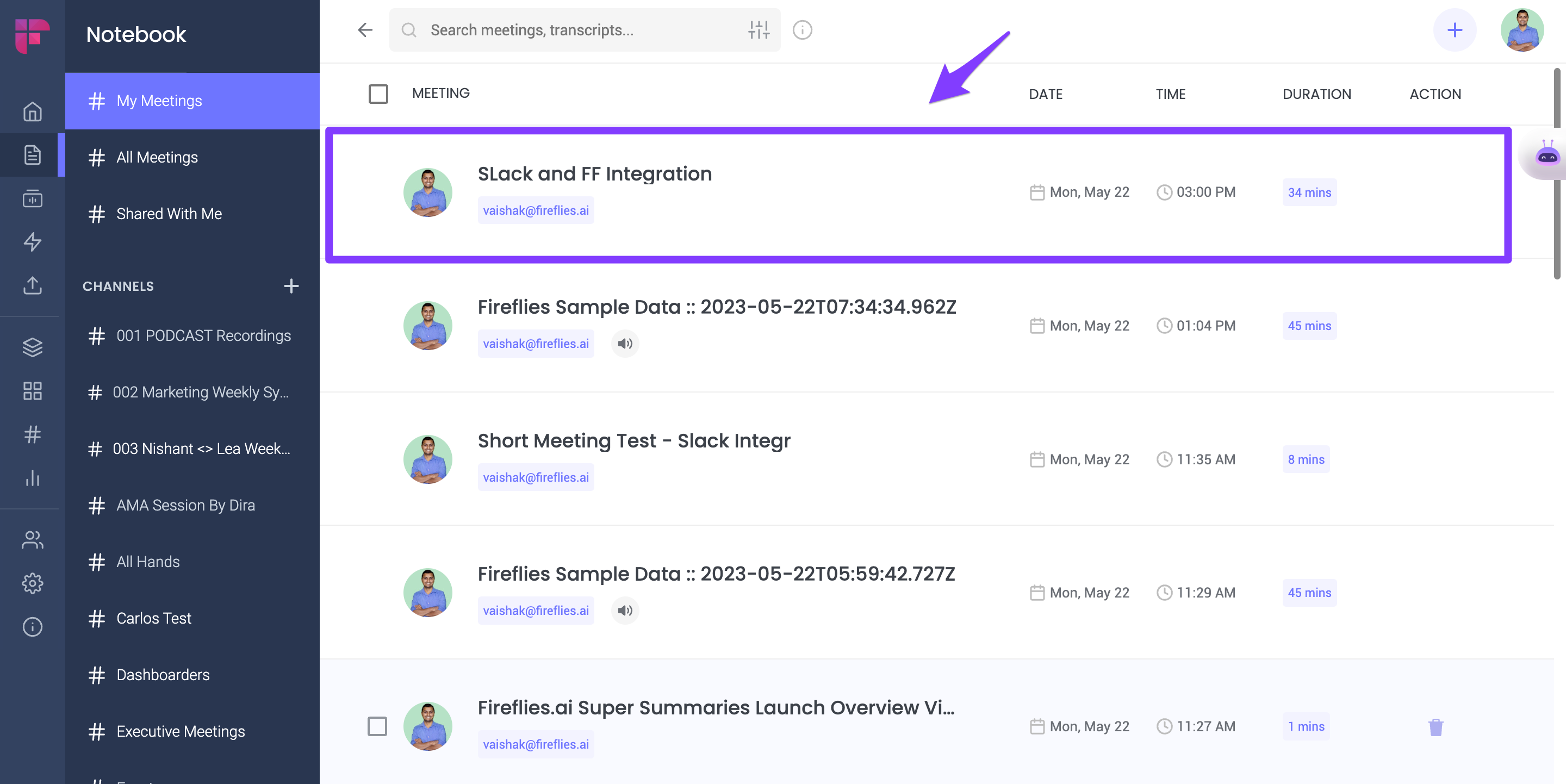This screenshot has width=1566, height=784.
Task: Click the 8 mins duration badge
Action: (1306, 459)
